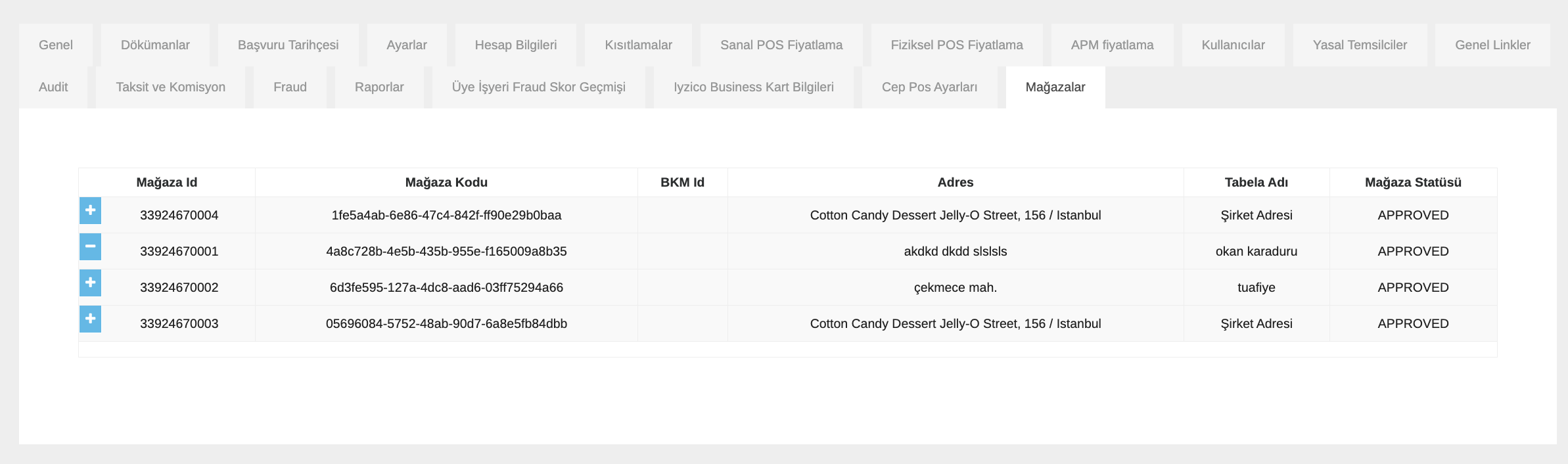Select the APM fiyatlama tab
This screenshot has width=1568, height=464.
[x=1112, y=45]
